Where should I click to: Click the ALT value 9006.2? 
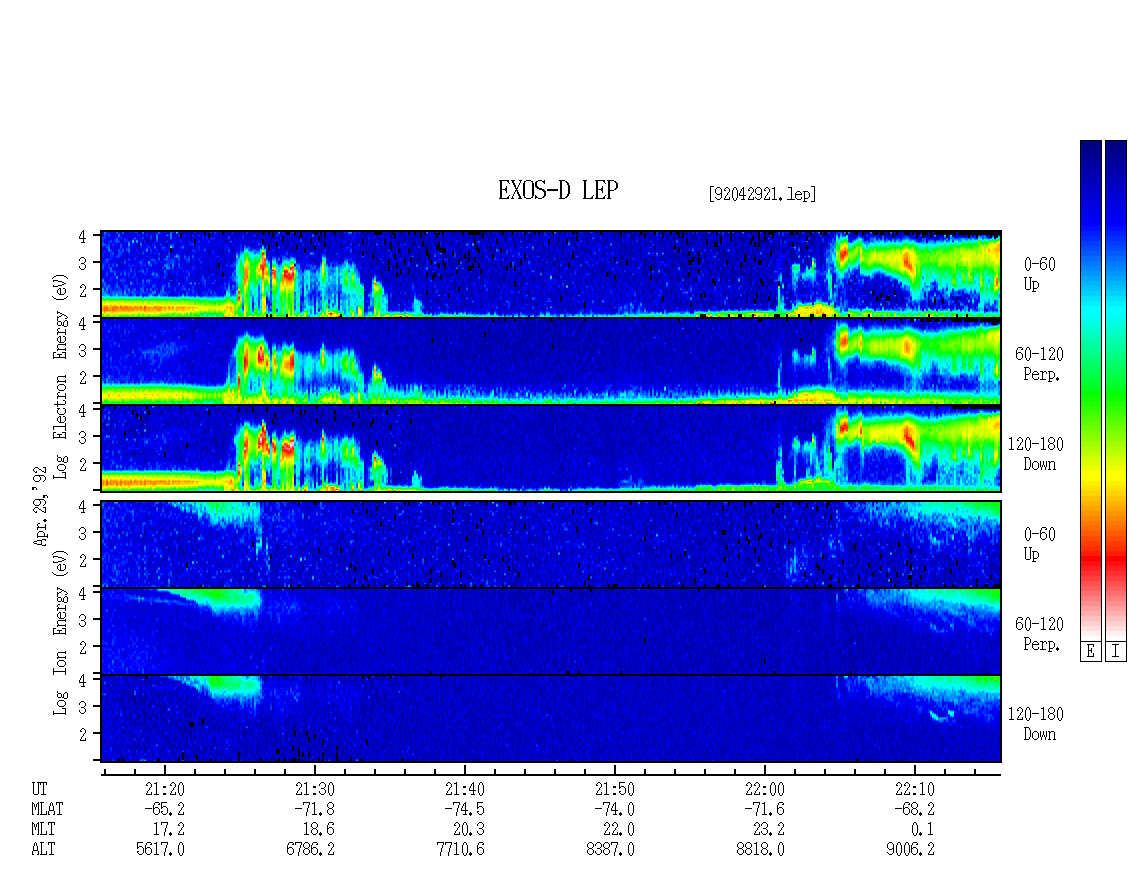click(909, 850)
